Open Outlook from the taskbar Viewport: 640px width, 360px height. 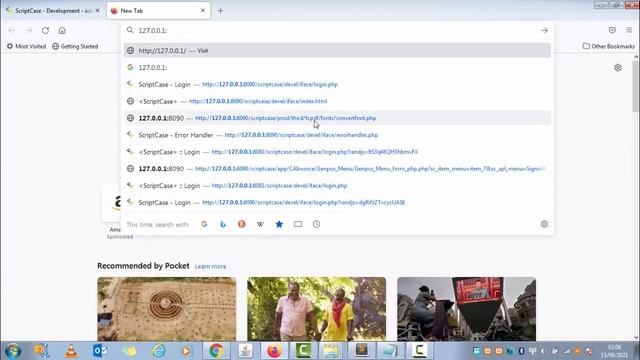point(100,351)
